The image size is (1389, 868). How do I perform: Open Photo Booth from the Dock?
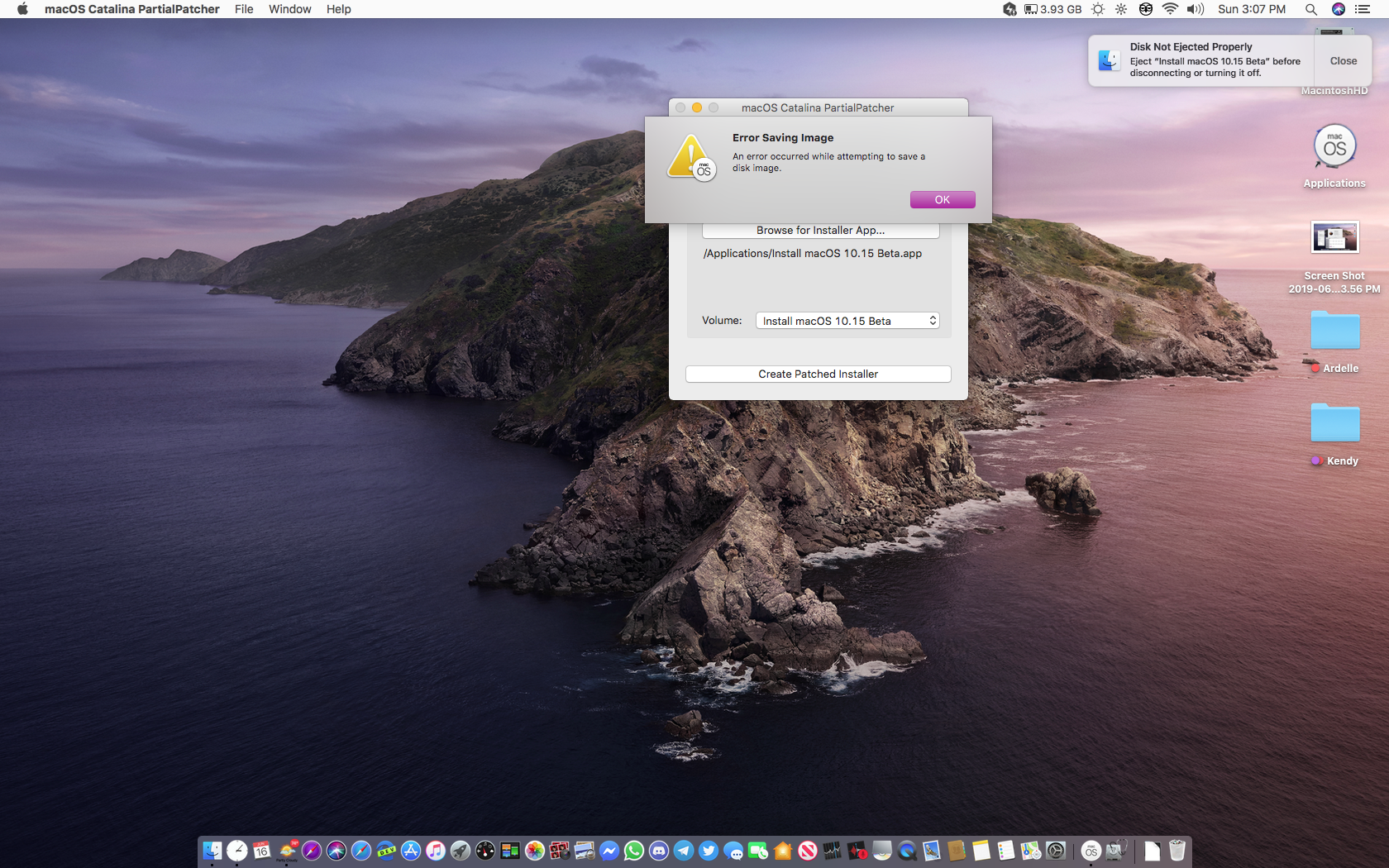pos(560,851)
